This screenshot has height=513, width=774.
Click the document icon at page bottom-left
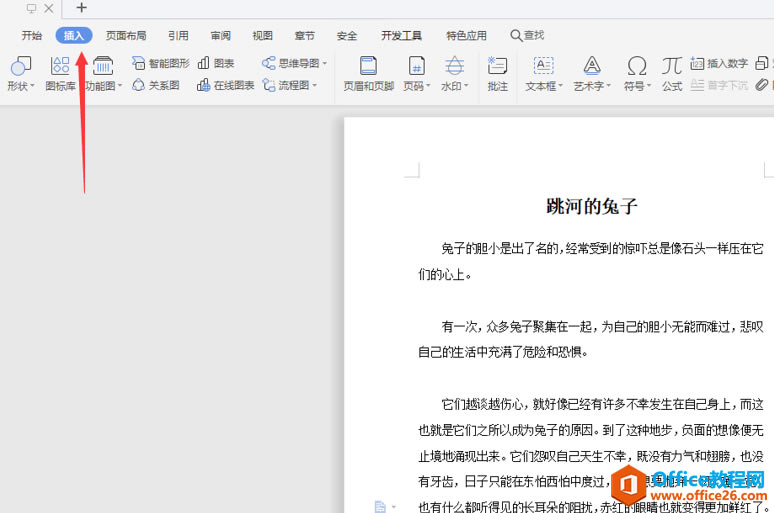point(380,506)
